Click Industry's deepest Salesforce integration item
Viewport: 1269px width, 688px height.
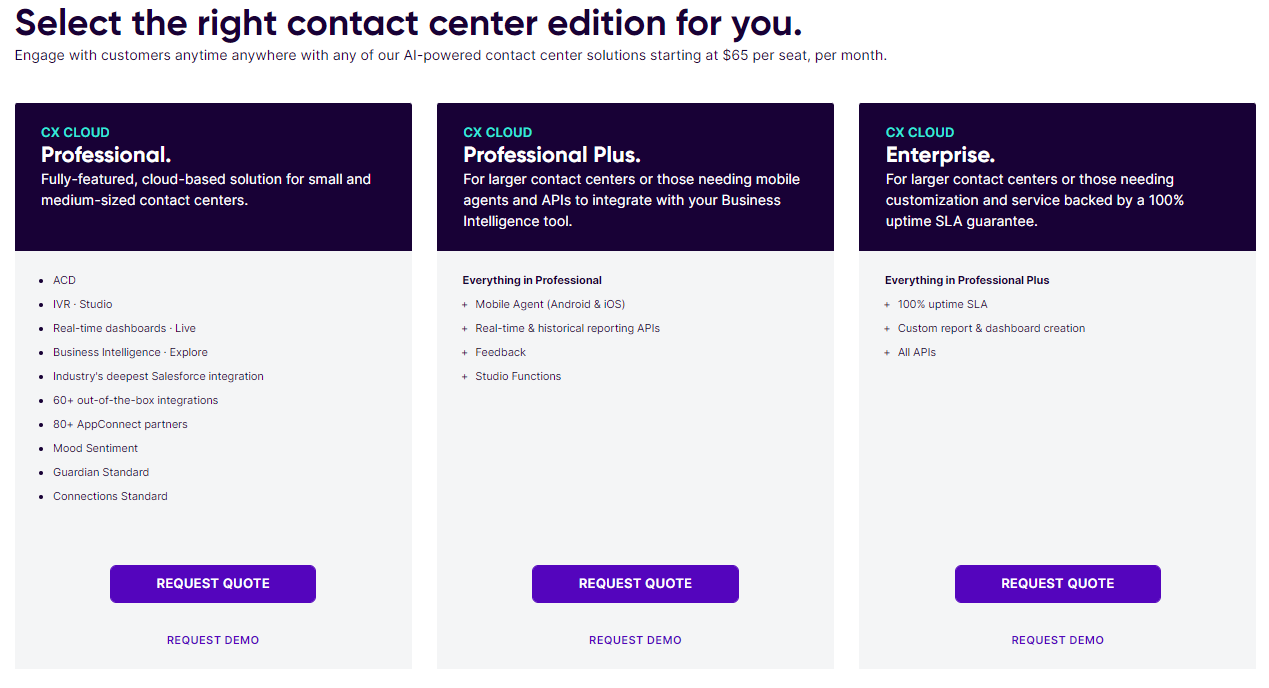pyautogui.click(x=158, y=376)
